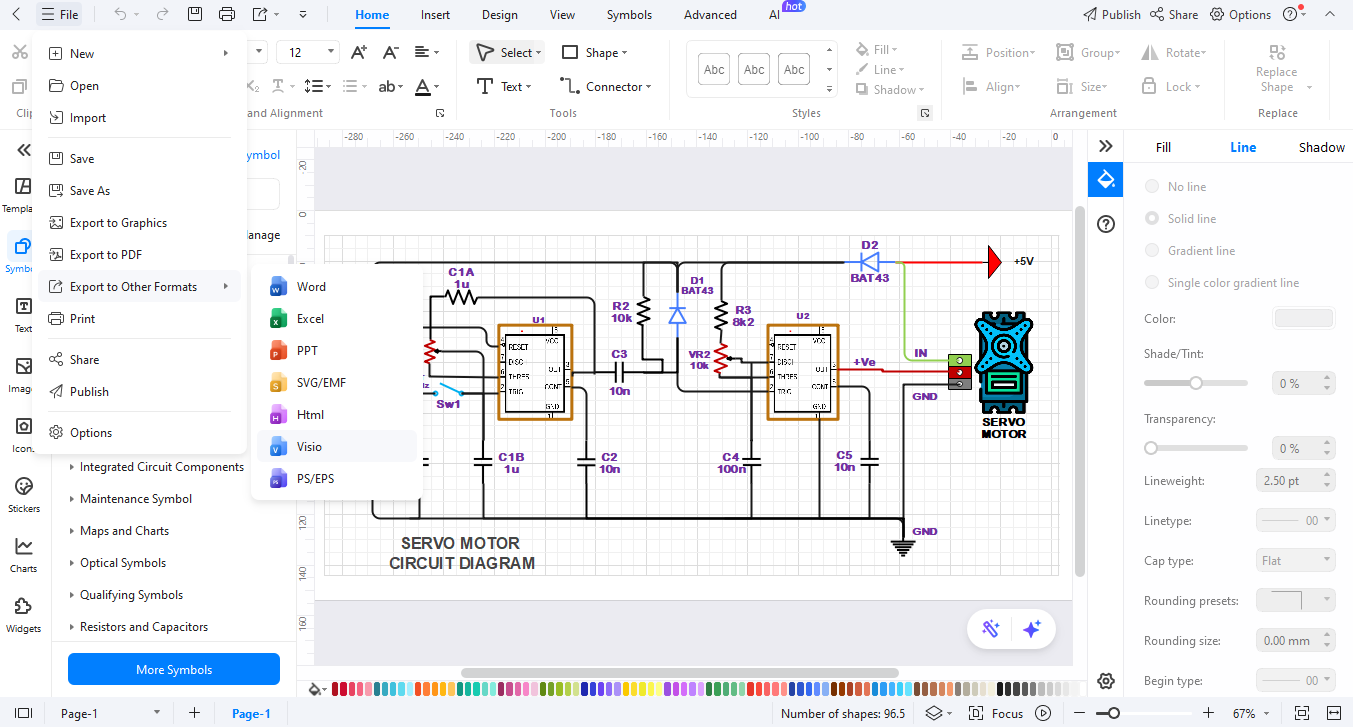This screenshot has height=727, width=1353.
Task: Decrease font size with the A down icon
Action: [391, 52]
